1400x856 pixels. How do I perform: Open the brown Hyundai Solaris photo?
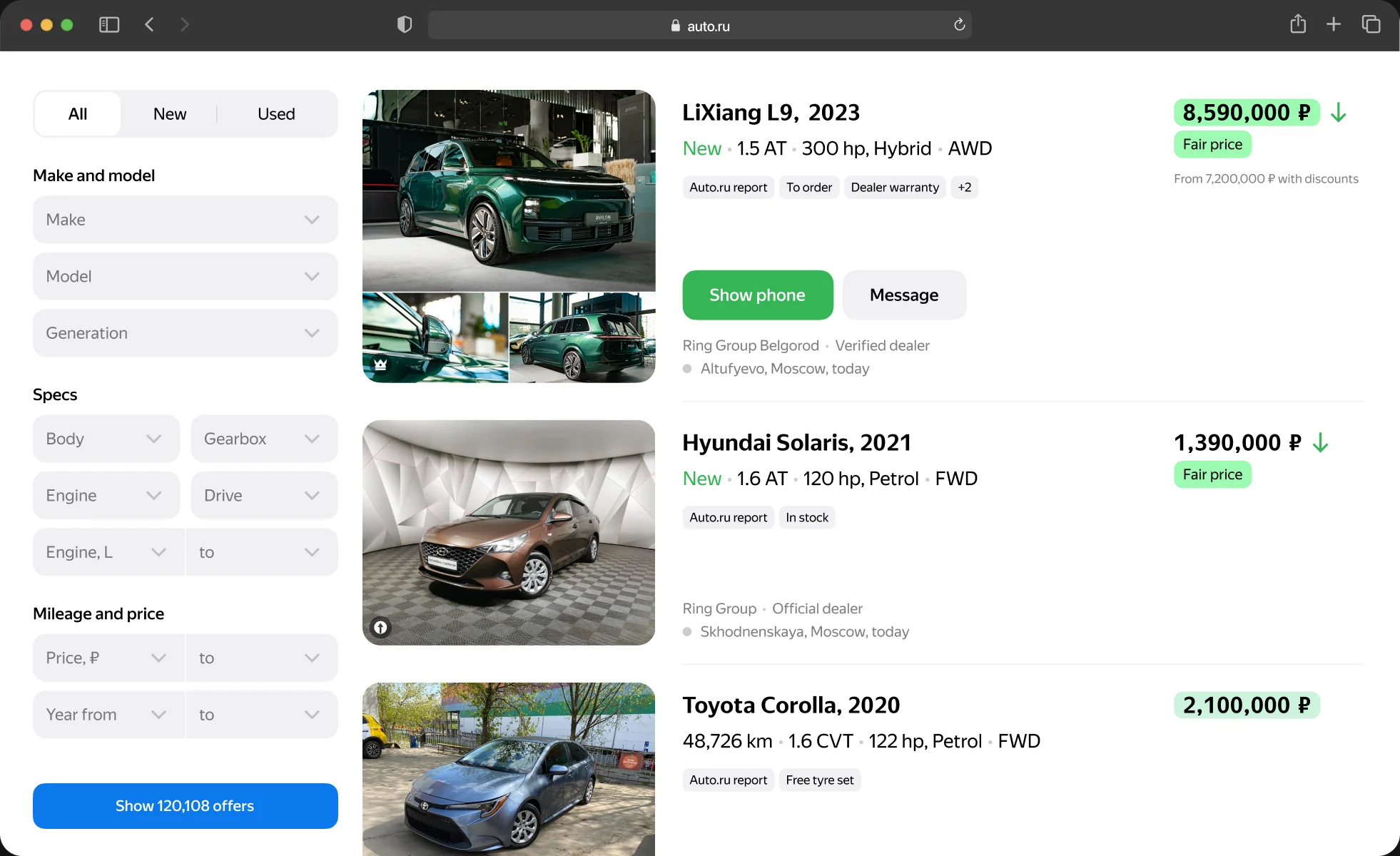pyautogui.click(x=509, y=533)
